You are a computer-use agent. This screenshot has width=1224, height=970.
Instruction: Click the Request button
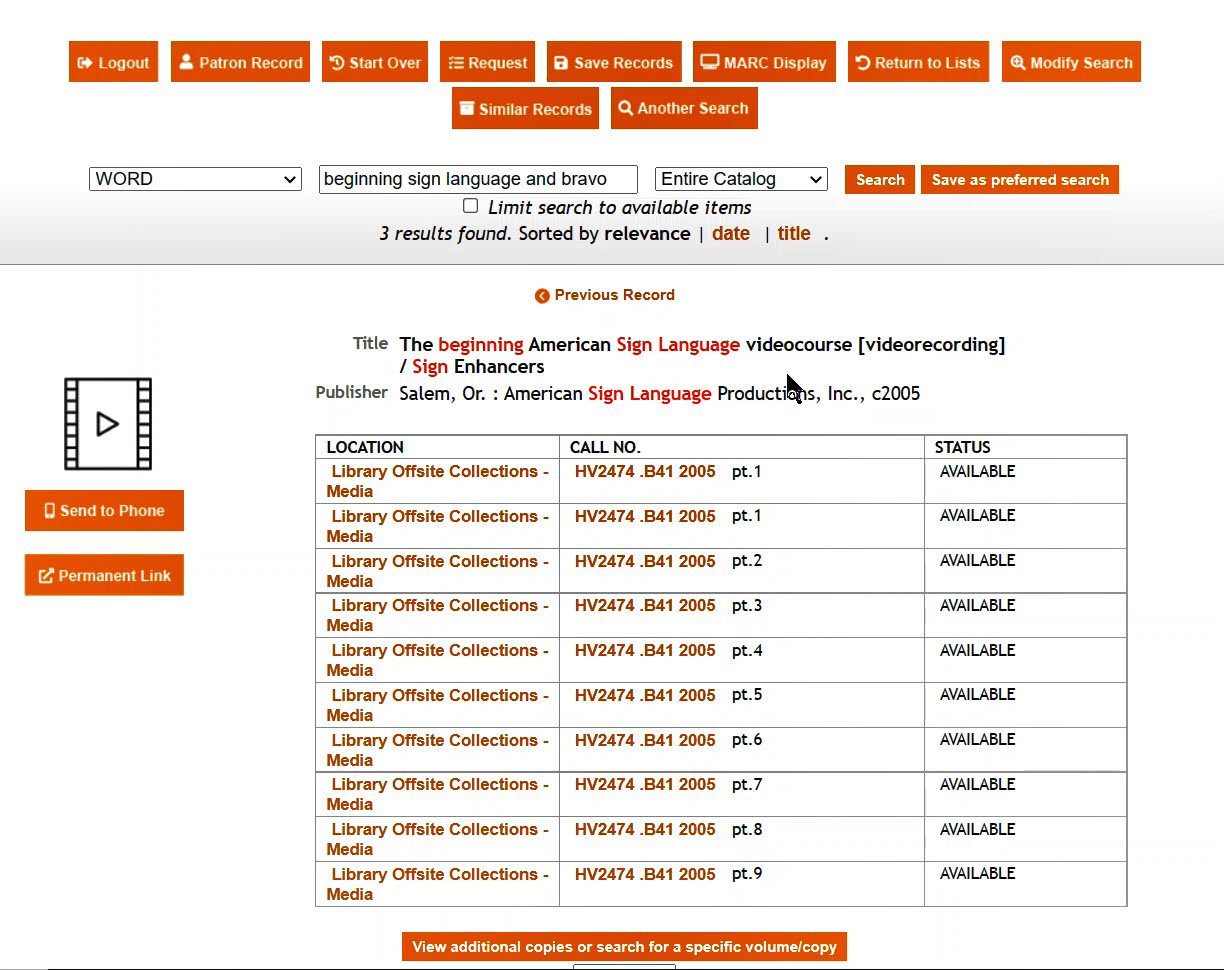(487, 62)
